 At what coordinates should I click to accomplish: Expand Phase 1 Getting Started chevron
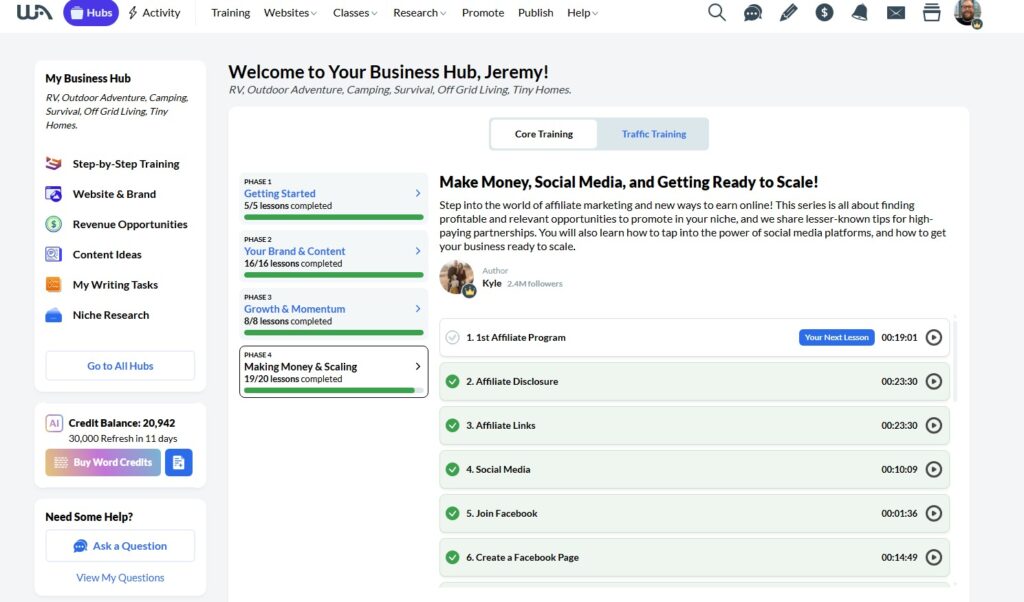pyautogui.click(x=418, y=193)
